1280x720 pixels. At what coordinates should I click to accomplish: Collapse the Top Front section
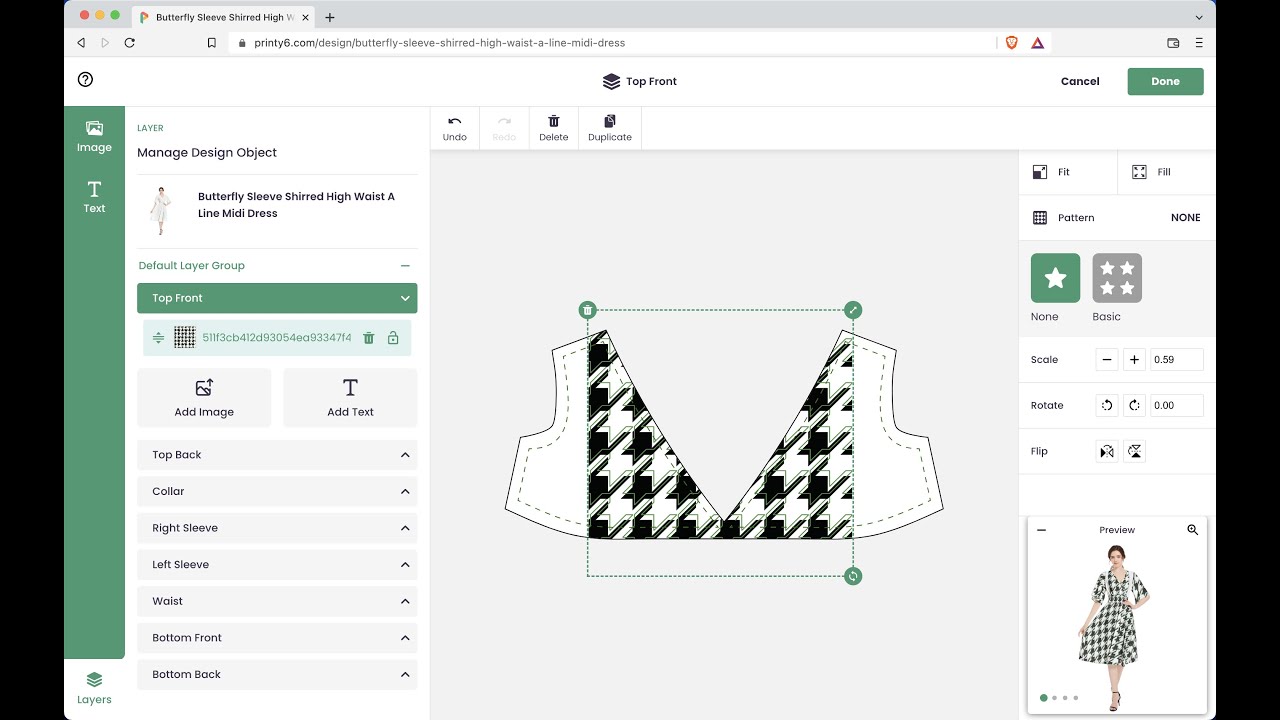click(277, 298)
